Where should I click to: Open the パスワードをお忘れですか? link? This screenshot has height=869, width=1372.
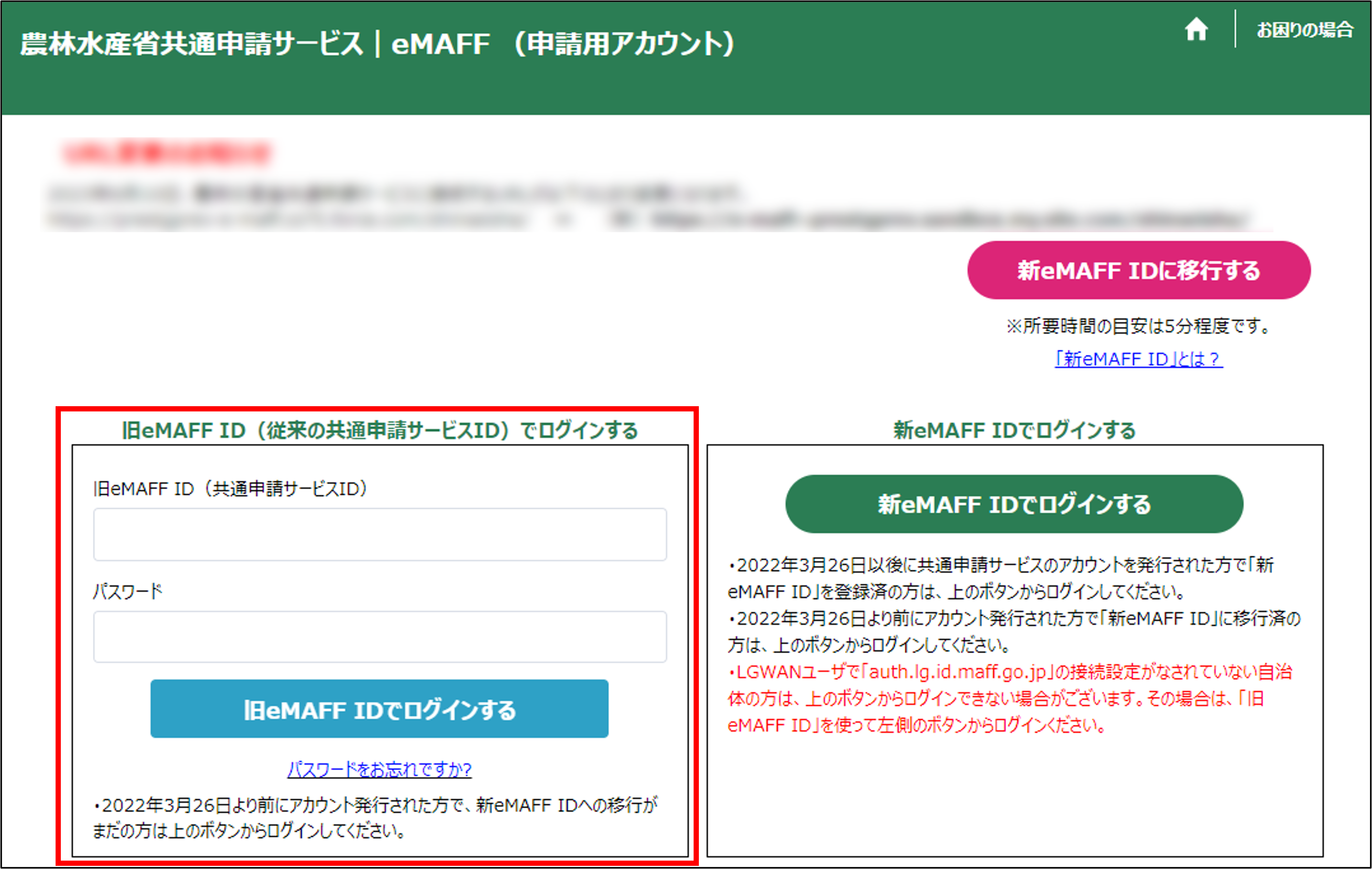point(379,770)
